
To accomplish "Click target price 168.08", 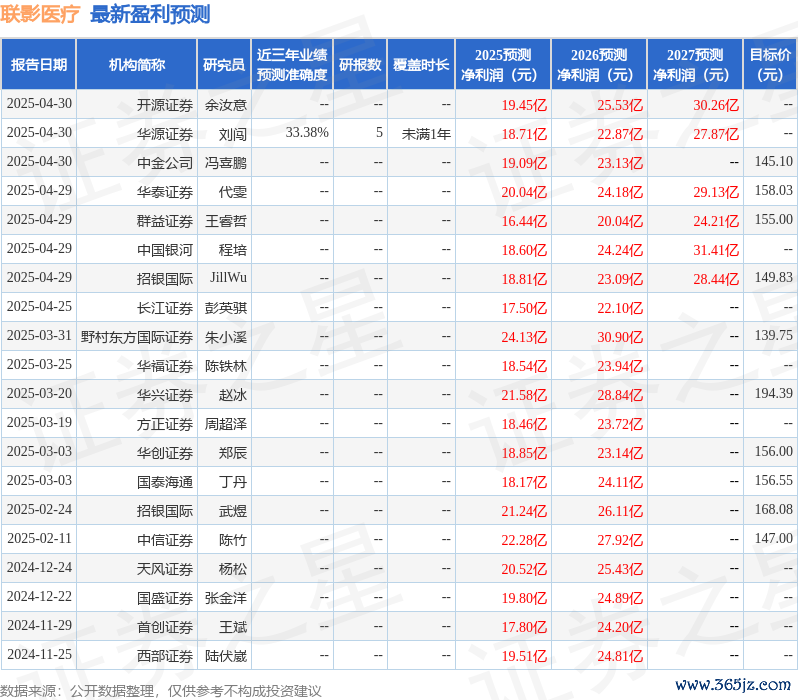I will 774,510.
